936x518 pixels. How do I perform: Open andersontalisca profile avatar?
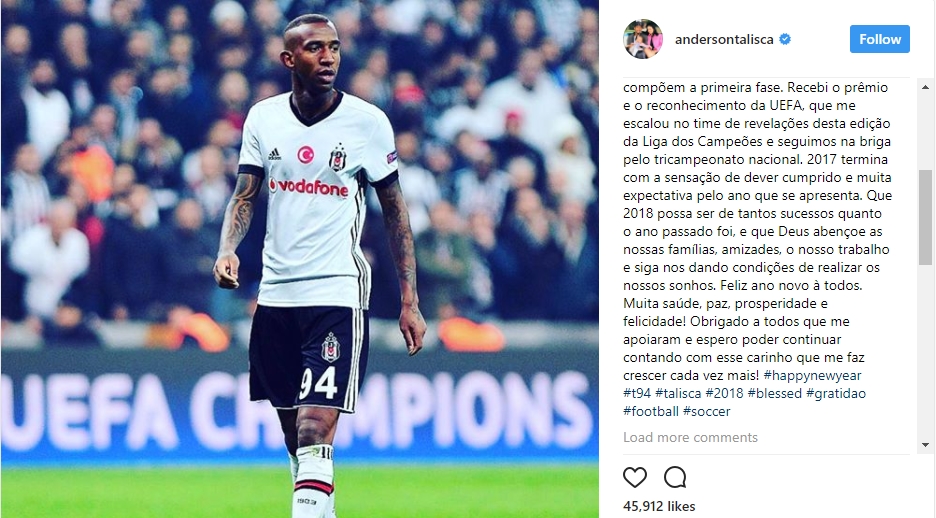coord(643,39)
